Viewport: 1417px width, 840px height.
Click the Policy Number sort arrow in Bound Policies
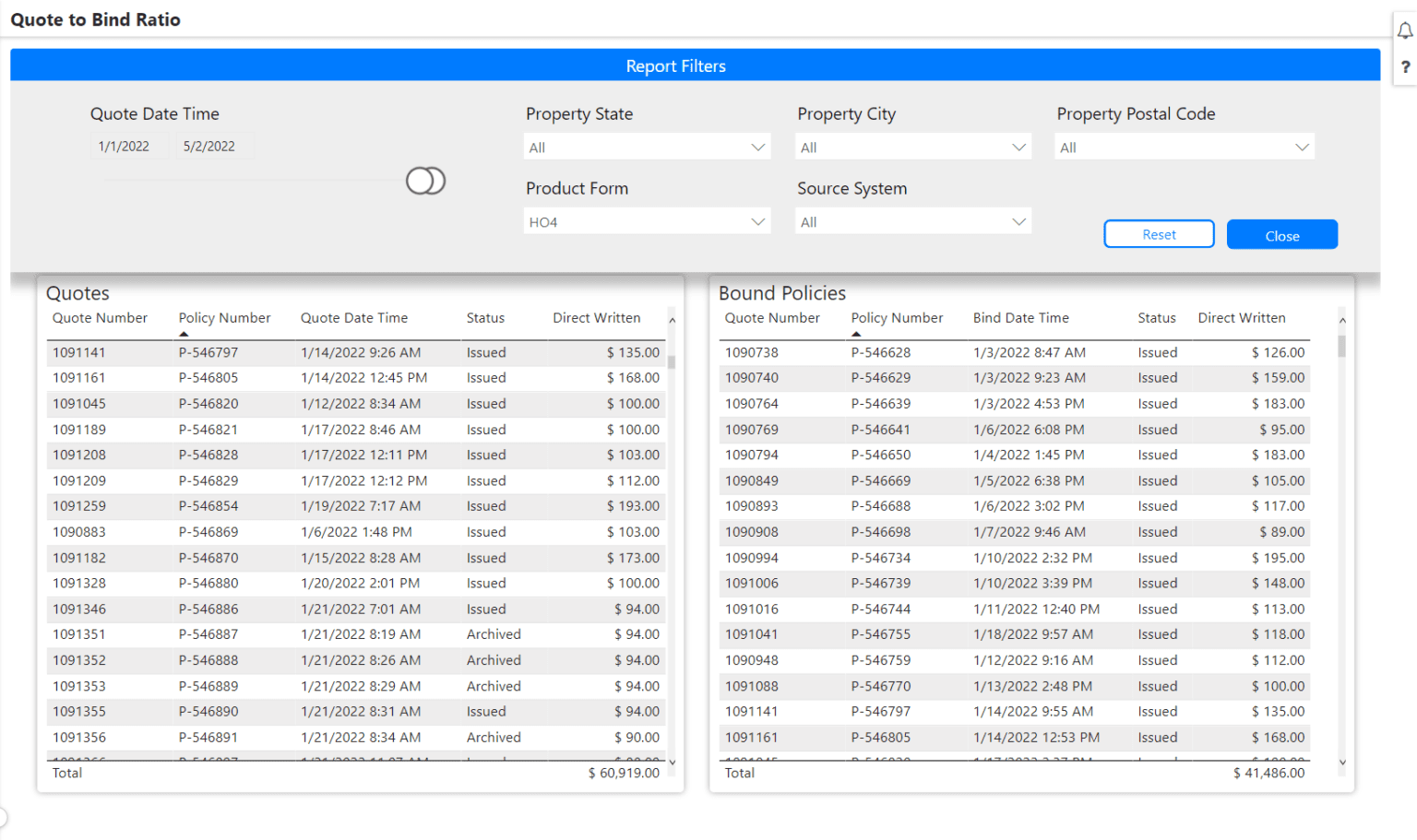[856, 334]
